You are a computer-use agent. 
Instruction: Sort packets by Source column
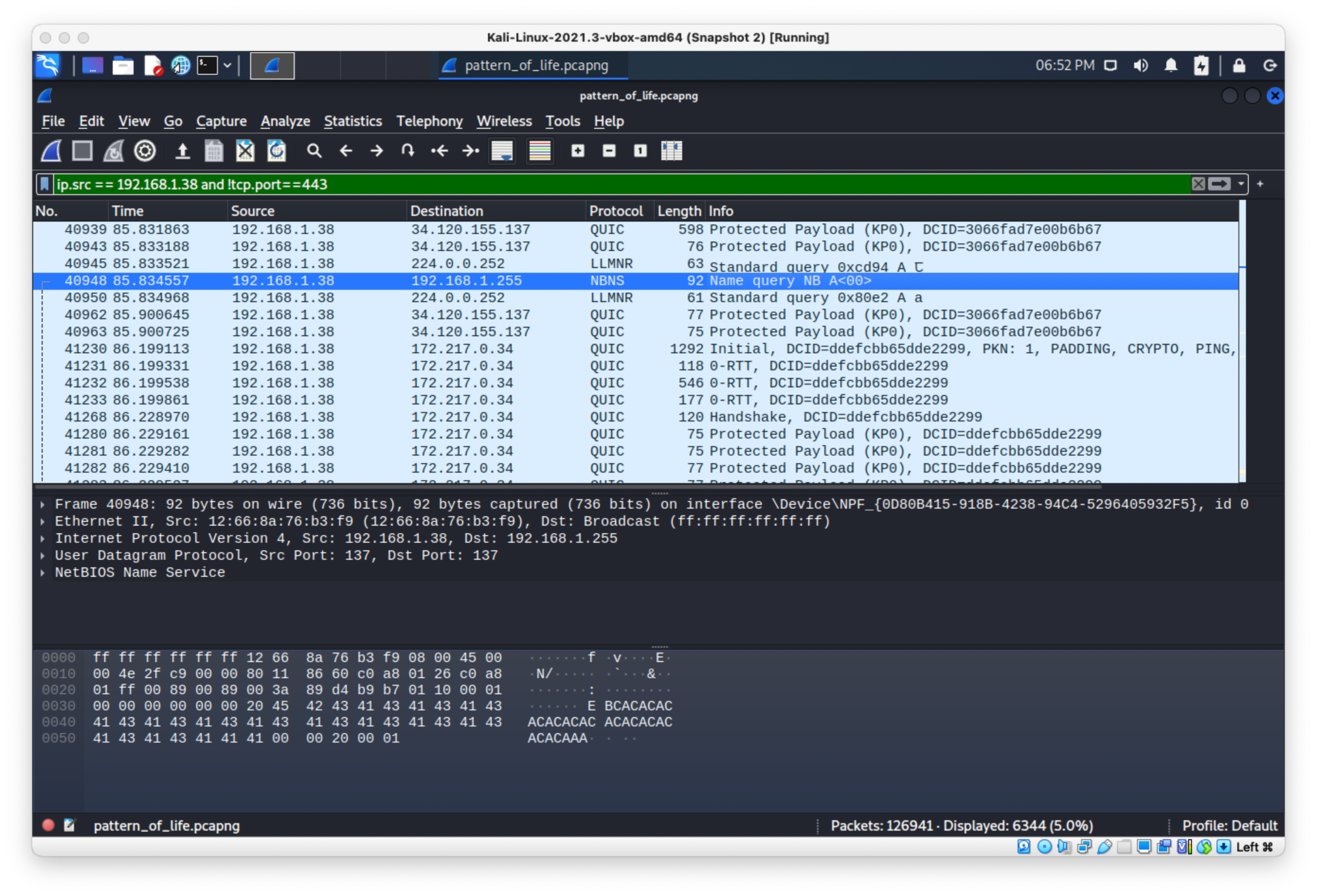click(317, 211)
